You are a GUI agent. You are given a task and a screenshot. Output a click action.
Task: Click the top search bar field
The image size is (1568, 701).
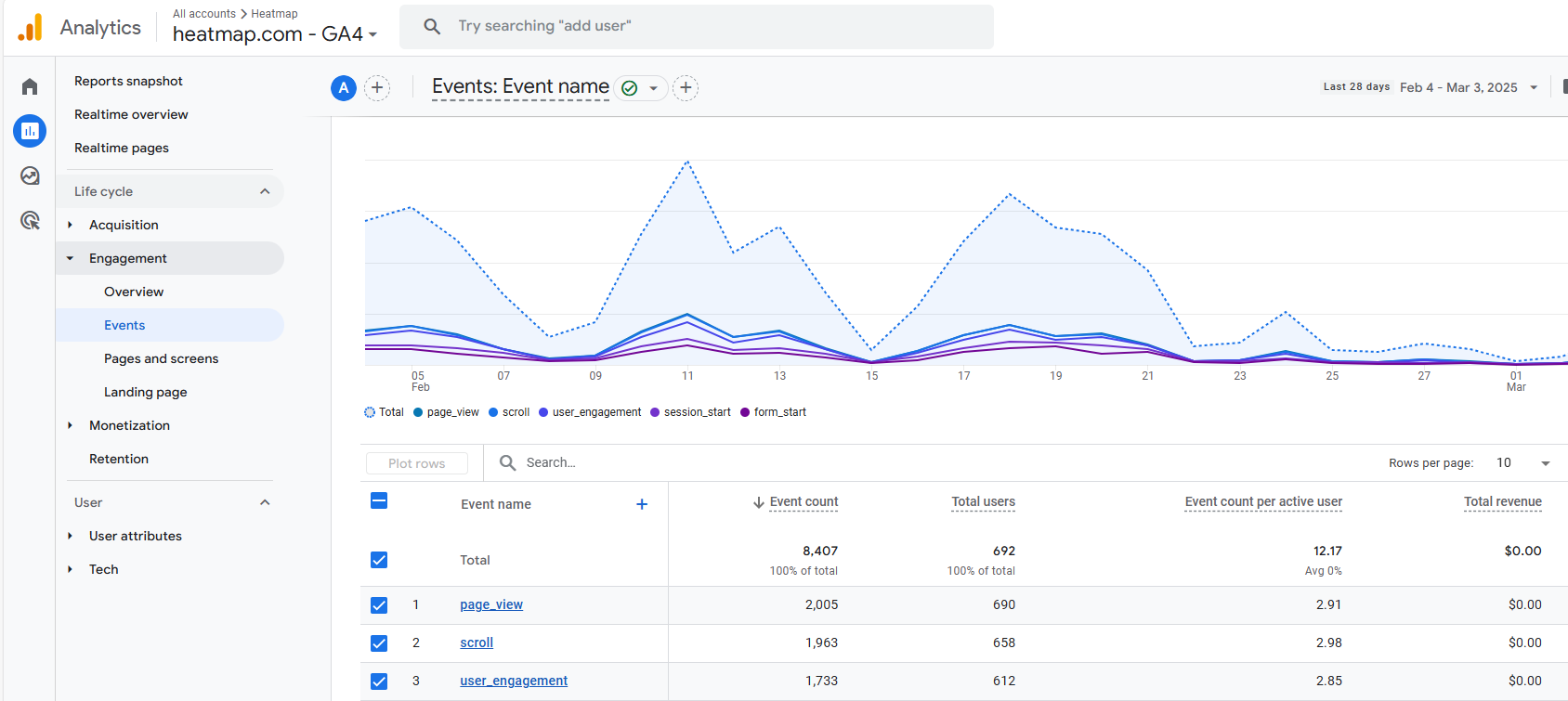point(697,26)
